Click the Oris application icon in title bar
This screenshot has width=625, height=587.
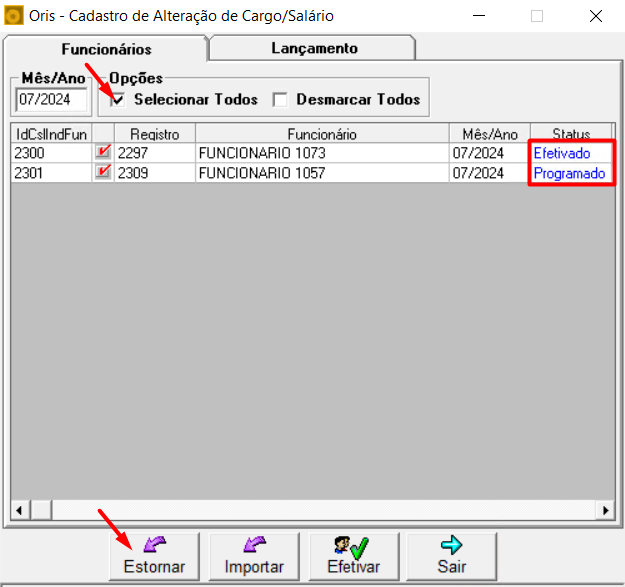point(14,16)
